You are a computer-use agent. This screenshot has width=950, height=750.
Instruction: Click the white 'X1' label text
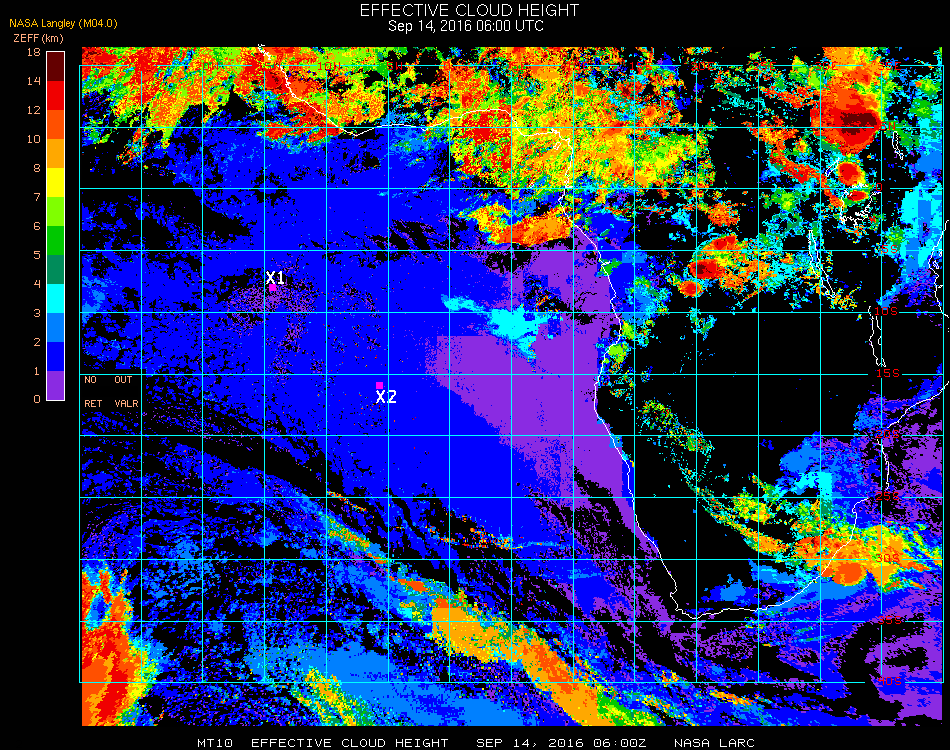tap(275, 277)
